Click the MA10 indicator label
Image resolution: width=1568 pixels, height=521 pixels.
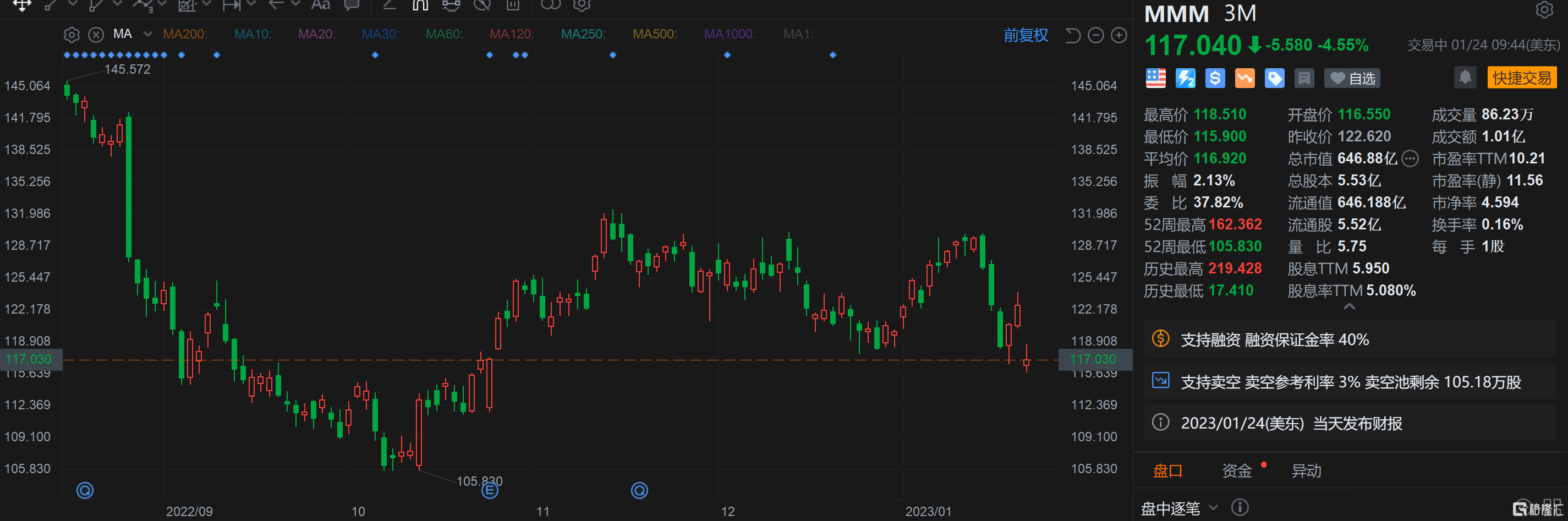(253, 34)
